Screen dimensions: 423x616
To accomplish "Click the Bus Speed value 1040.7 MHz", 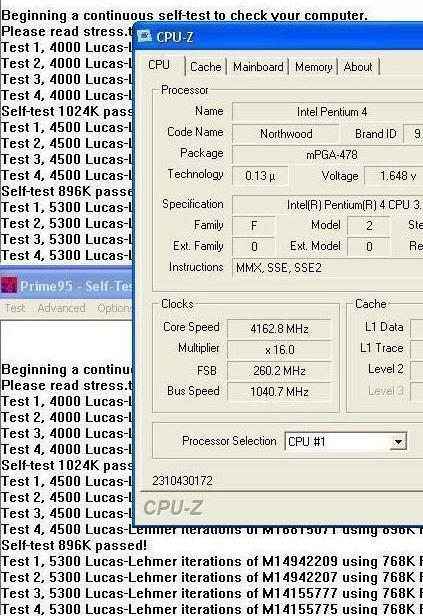I will point(279,392).
